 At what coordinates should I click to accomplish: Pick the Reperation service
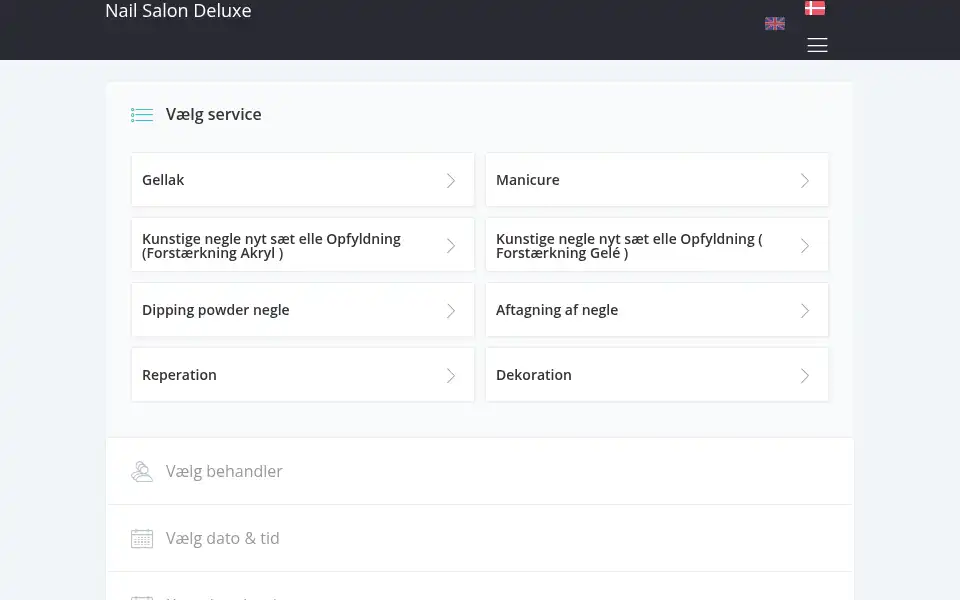click(x=303, y=375)
